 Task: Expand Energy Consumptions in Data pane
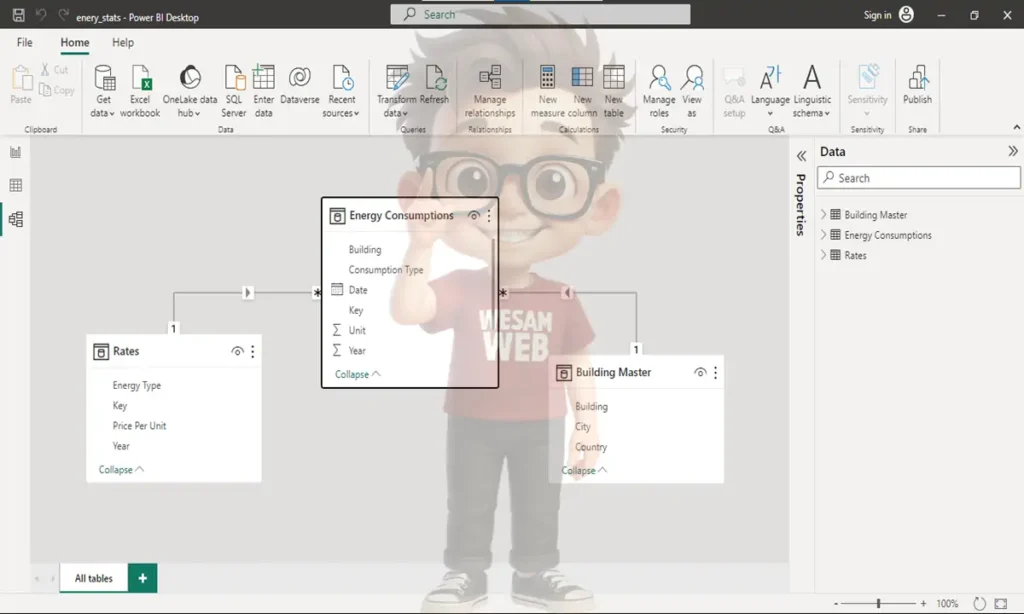824,235
